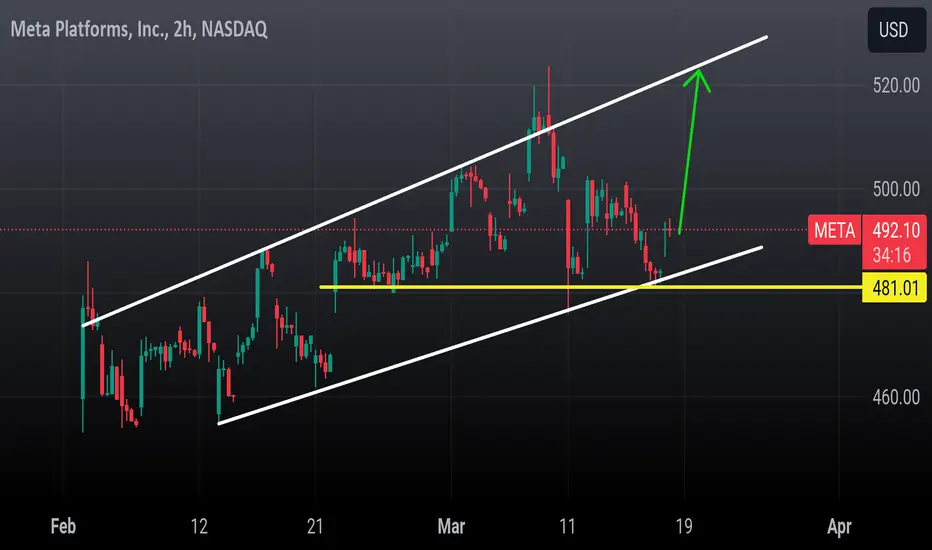The image size is (932, 550).
Task: Click the Mar date axis label
Action: 451,526
